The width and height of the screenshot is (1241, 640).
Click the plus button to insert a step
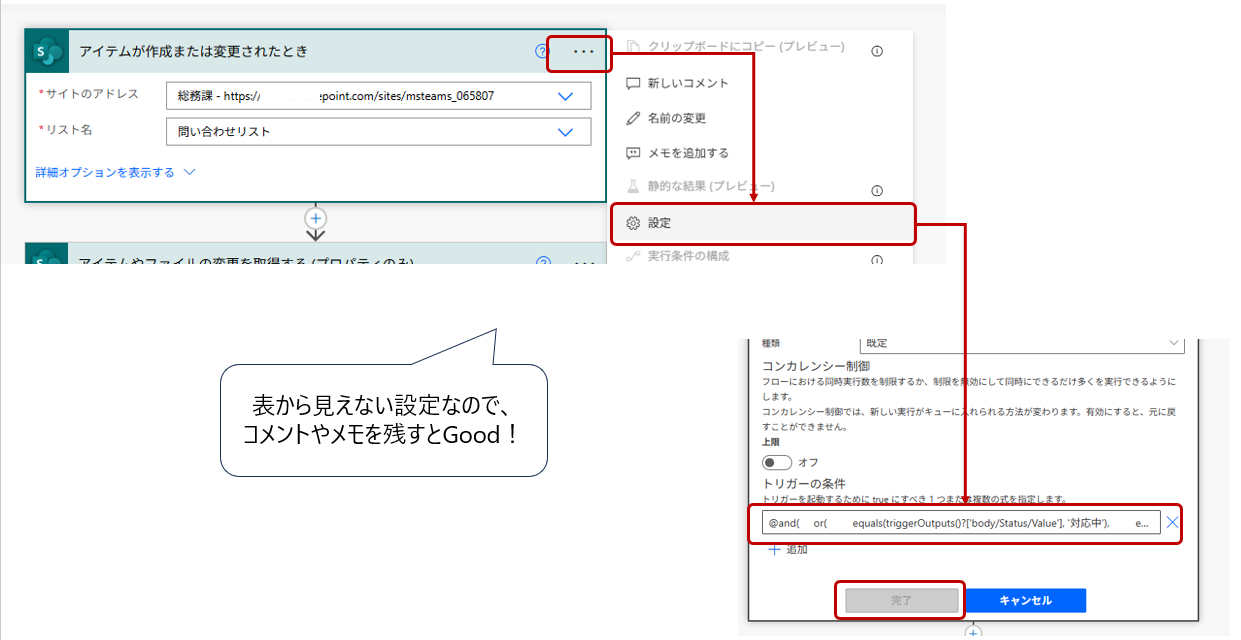tap(316, 218)
